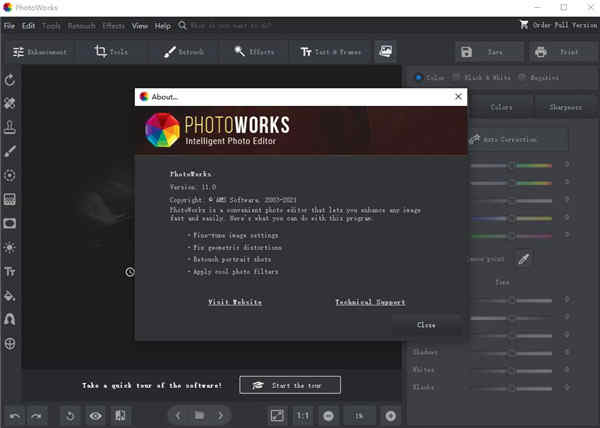
Task: Click the sun-shaped lighting tool icon
Action: (x=10, y=247)
